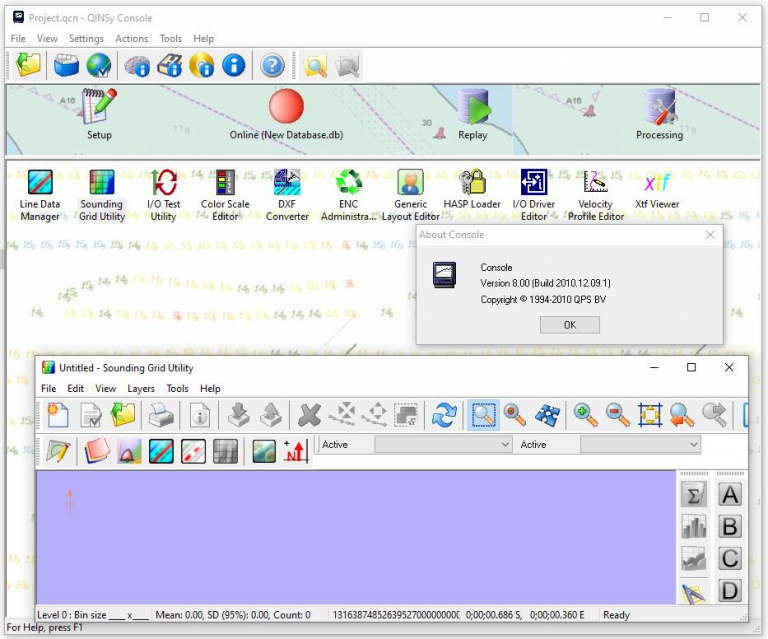
Task: Toggle the grid overlay layer icon
Action: point(225,450)
